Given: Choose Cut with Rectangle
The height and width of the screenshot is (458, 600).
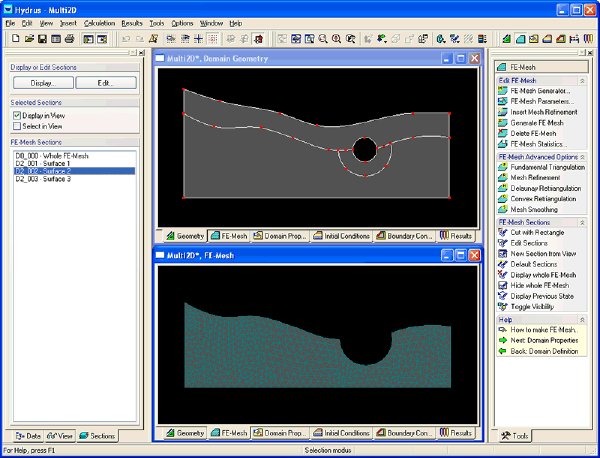Looking at the screenshot, I should 537,233.
